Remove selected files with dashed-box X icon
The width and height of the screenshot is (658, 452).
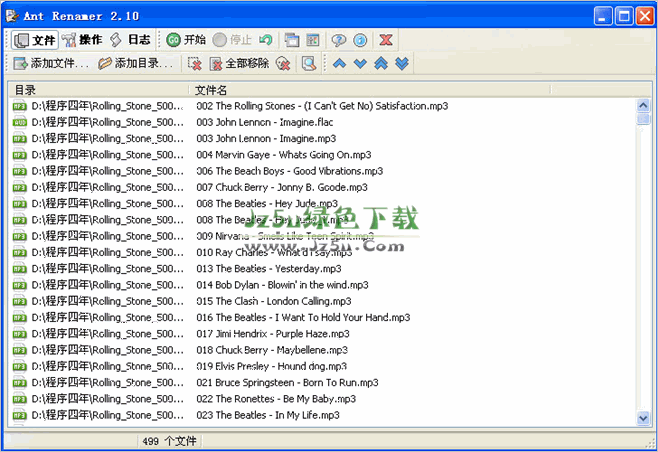point(194,63)
